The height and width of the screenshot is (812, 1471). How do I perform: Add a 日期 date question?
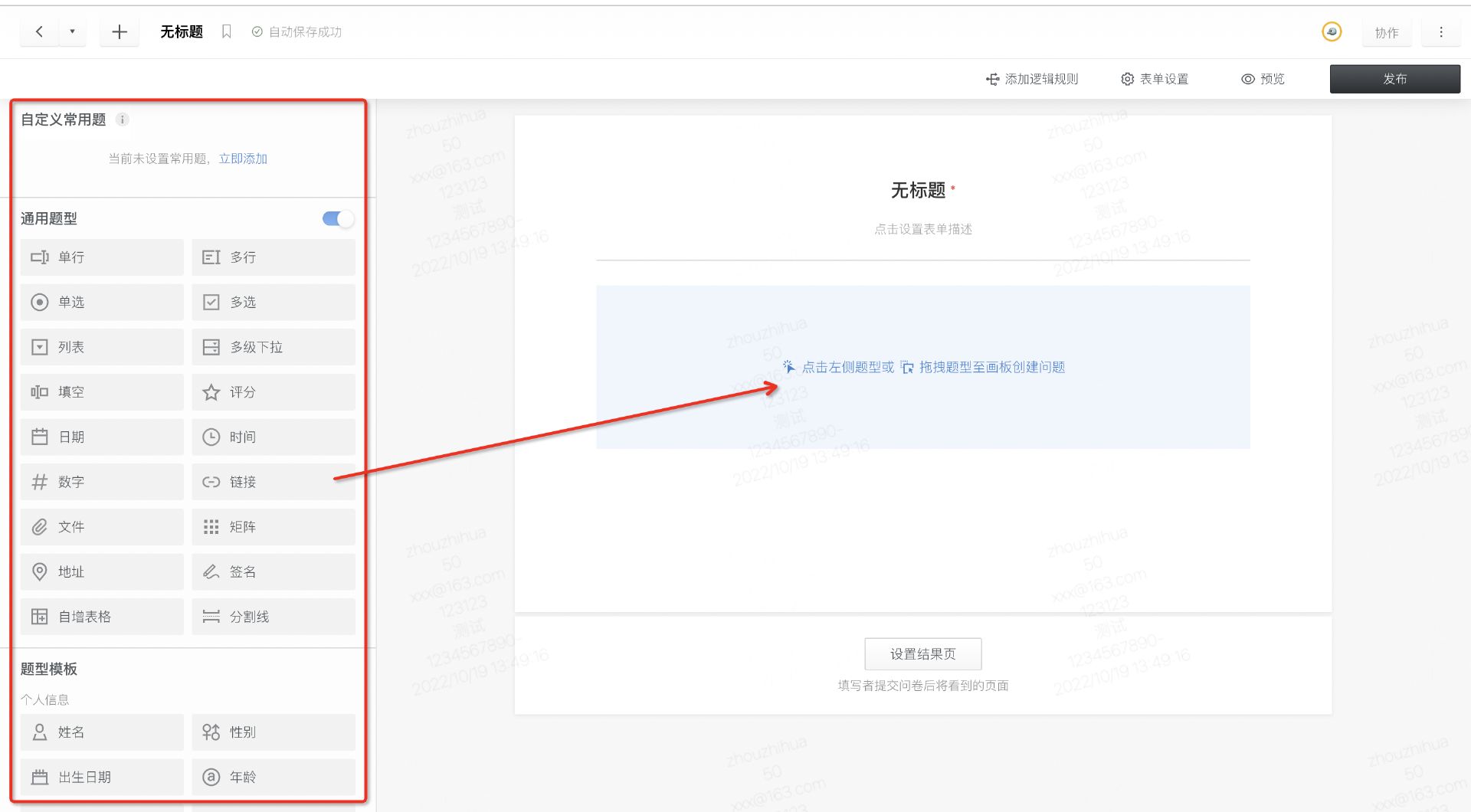click(x=102, y=437)
